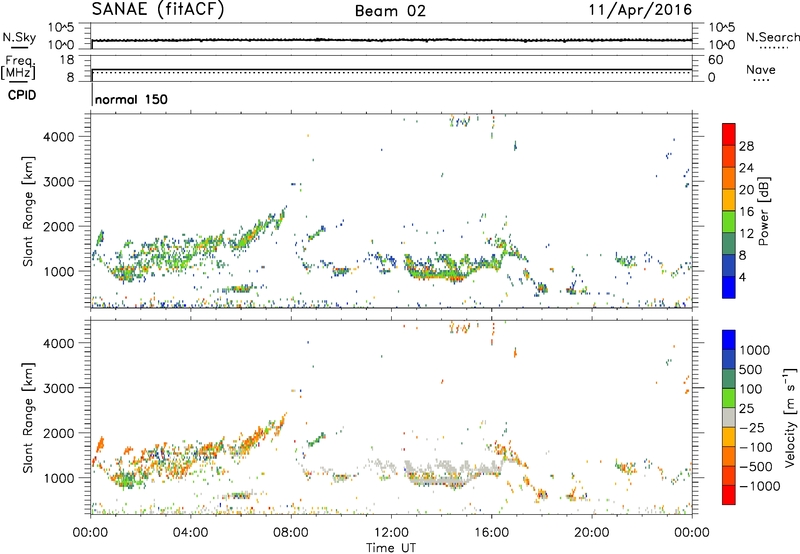Select the CPID row label

22,95
